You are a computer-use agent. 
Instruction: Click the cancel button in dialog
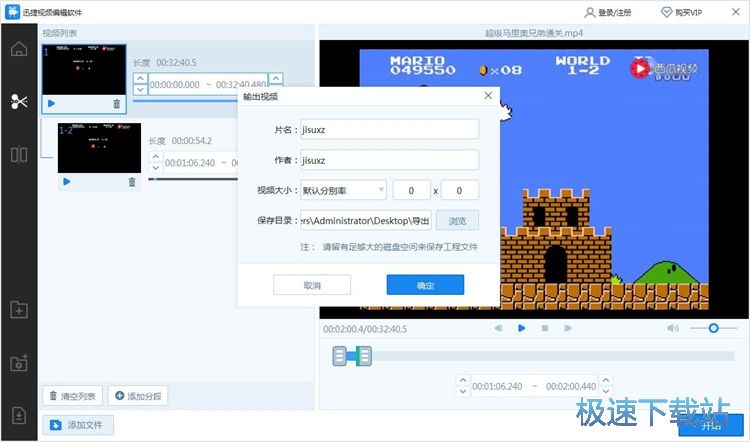pos(312,285)
